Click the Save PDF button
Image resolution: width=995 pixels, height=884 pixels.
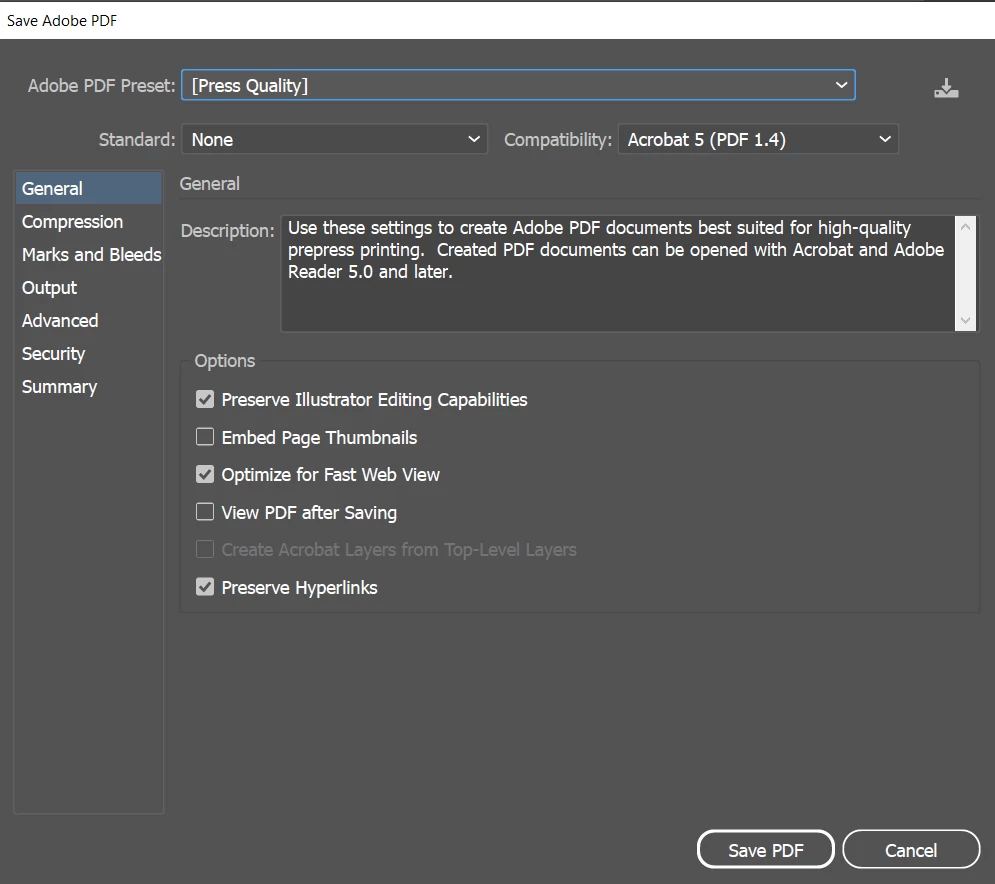click(765, 849)
